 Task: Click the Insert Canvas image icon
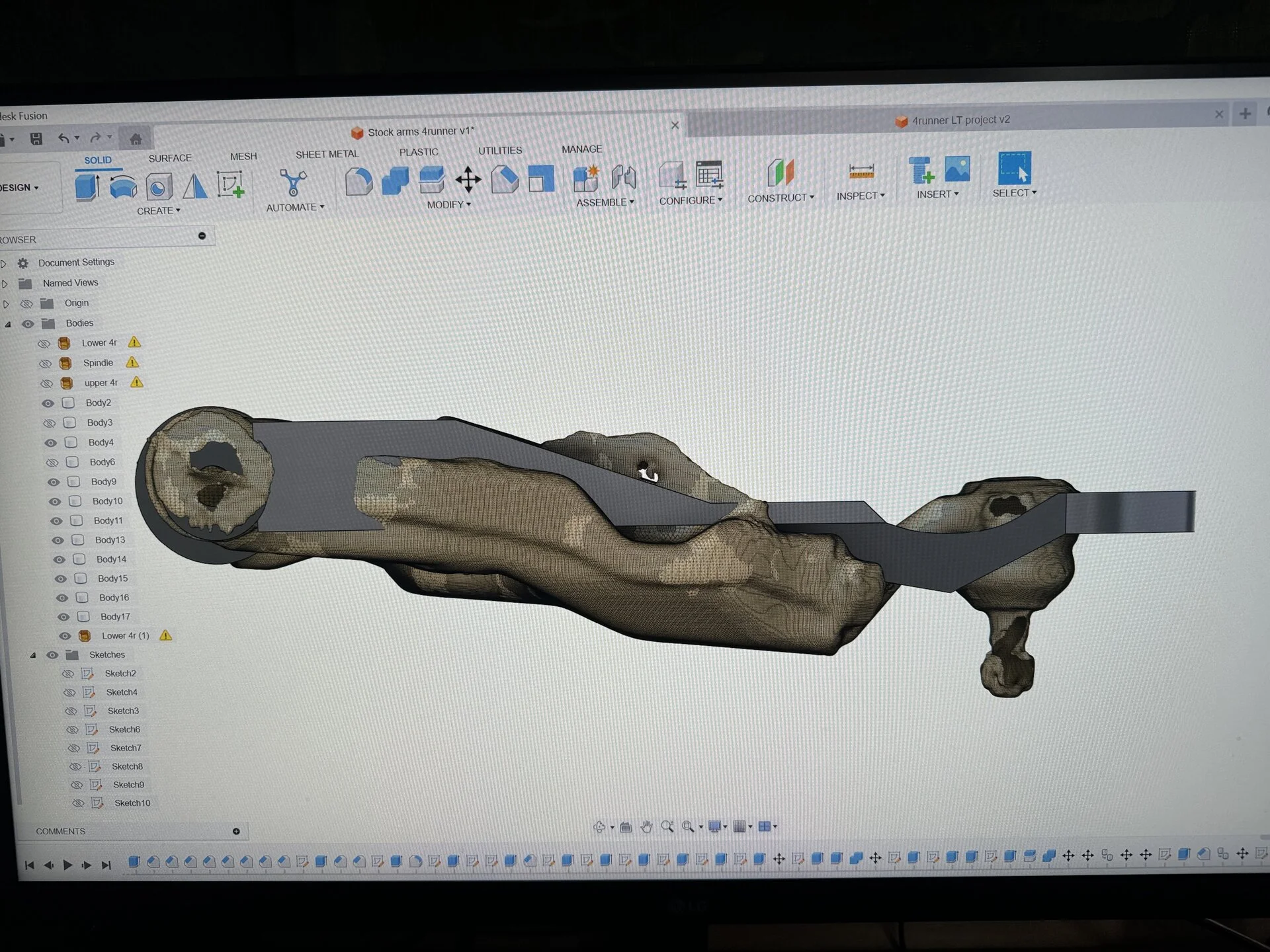[x=957, y=169]
